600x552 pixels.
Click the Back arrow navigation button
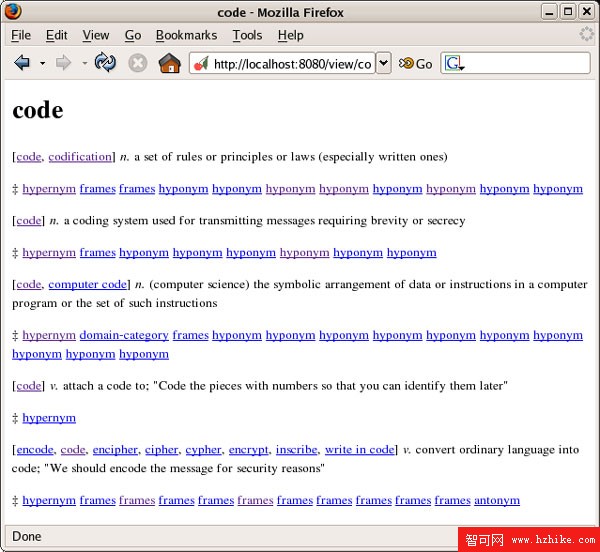click(x=22, y=63)
